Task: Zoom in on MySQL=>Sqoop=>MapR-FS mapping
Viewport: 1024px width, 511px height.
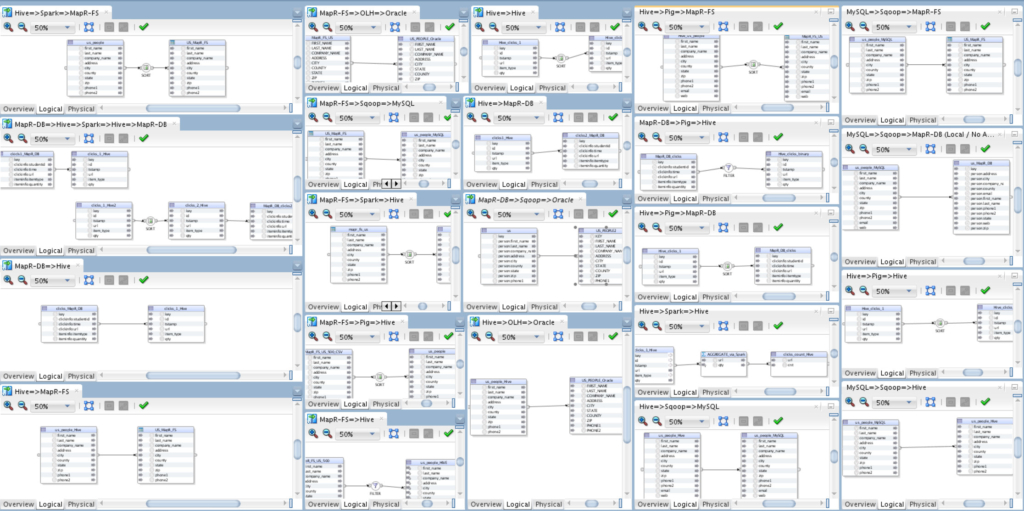Action: (x=850, y=26)
